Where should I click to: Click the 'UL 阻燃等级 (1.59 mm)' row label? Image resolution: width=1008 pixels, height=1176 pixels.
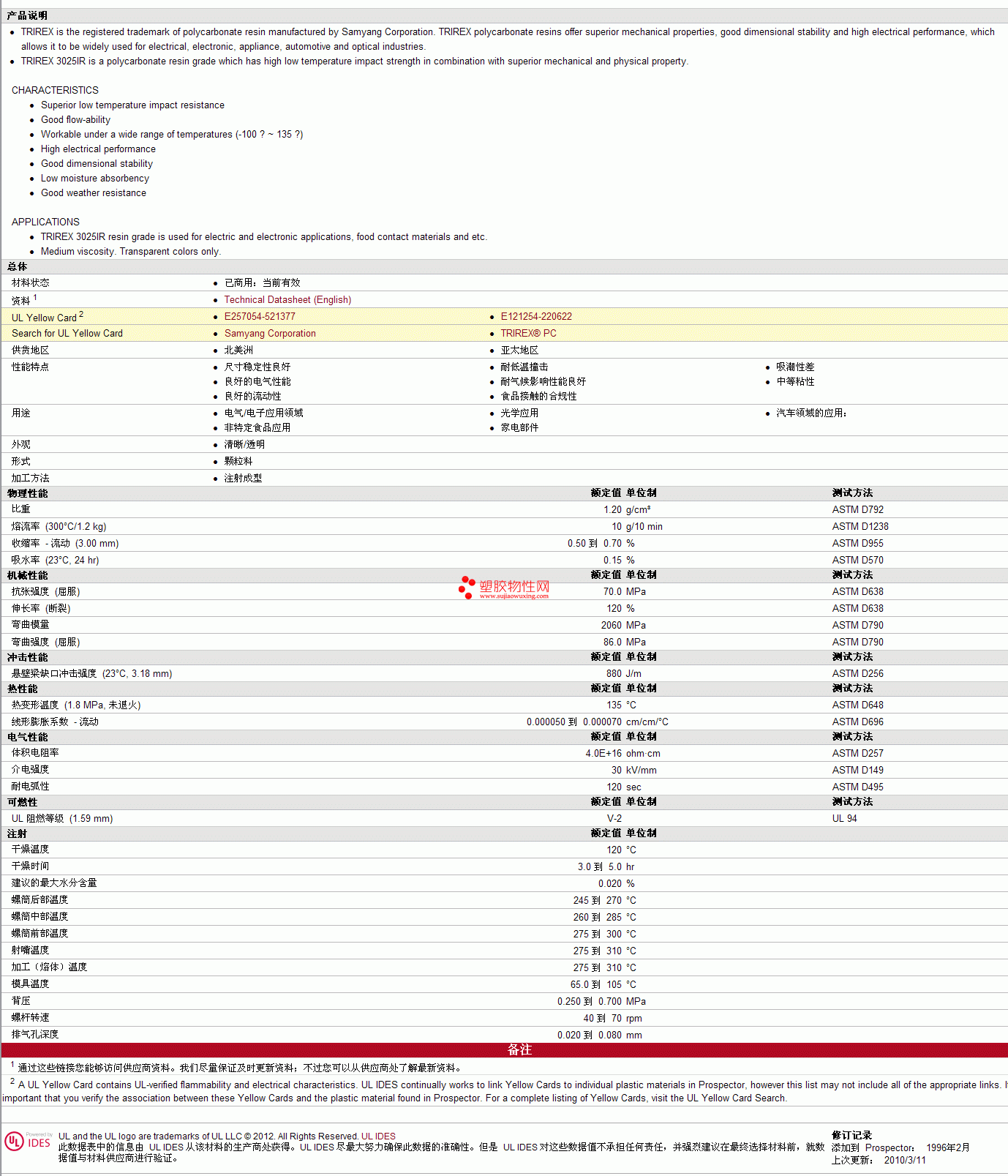(x=62, y=819)
